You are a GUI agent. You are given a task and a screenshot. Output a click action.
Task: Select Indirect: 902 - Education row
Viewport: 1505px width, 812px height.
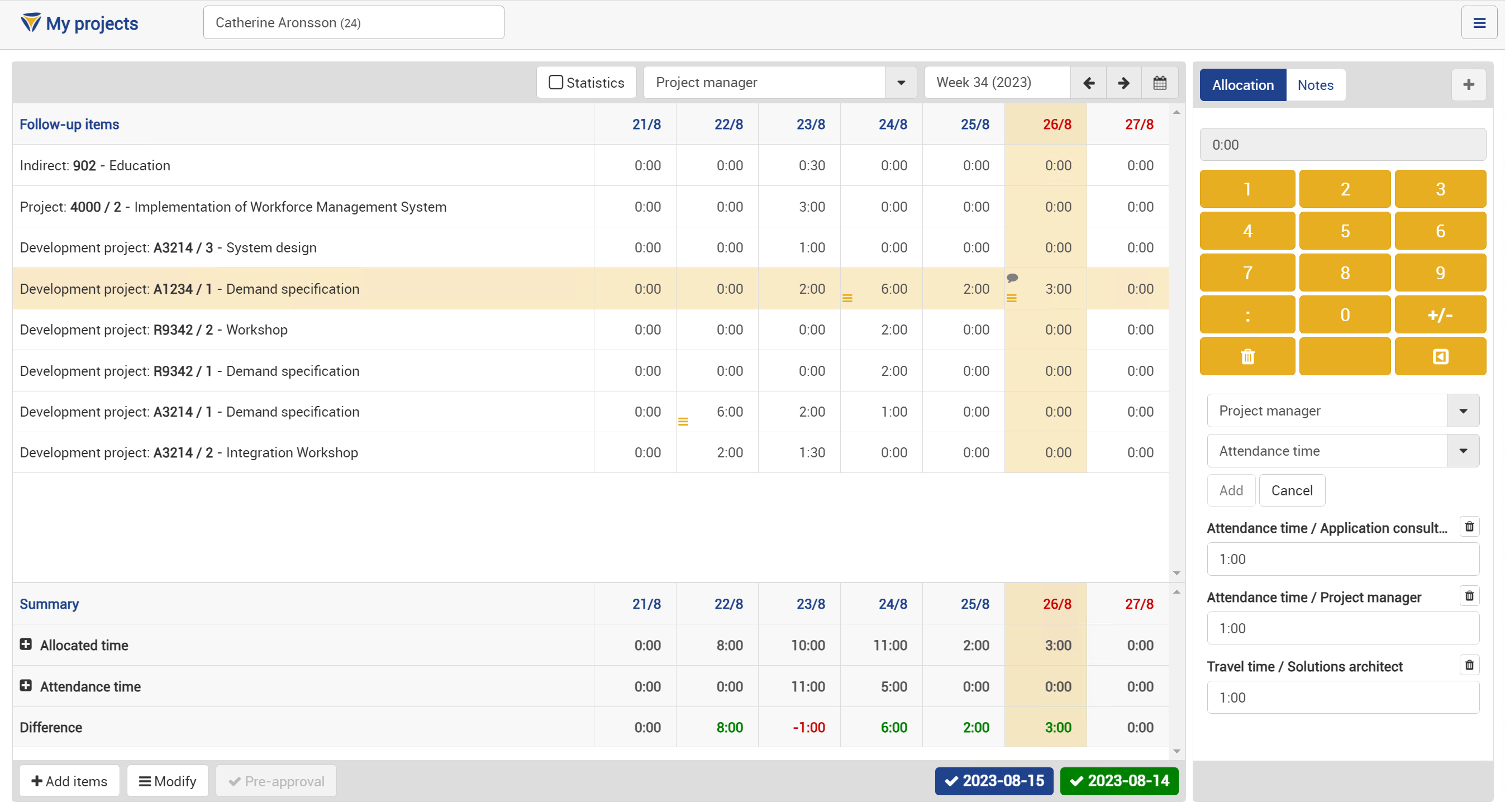[x=590, y=165]
